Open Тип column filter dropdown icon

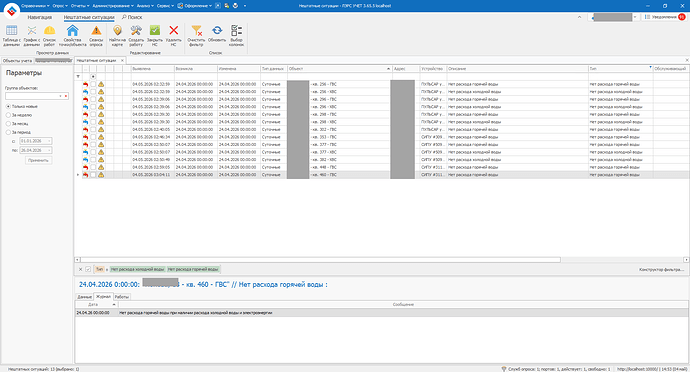(x=650, y=67)
